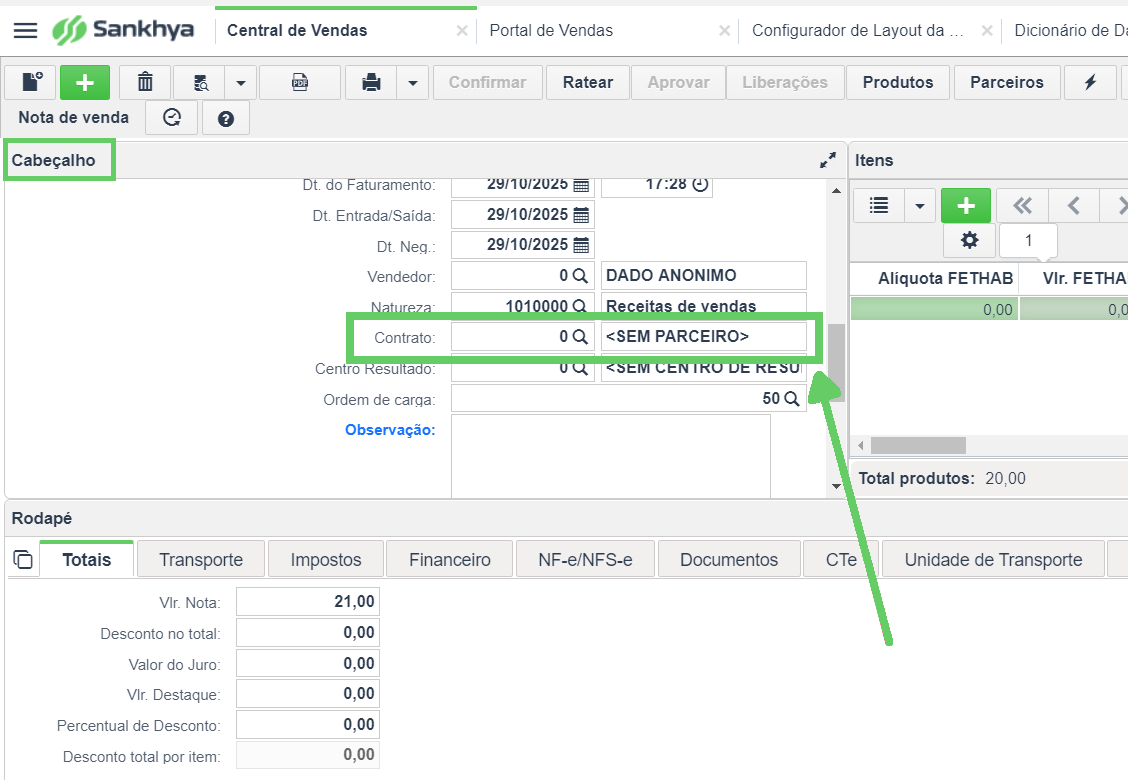1128x780 pixels.
Task: Open calendar for Dt. Neg. field
Action: [581, 245]
